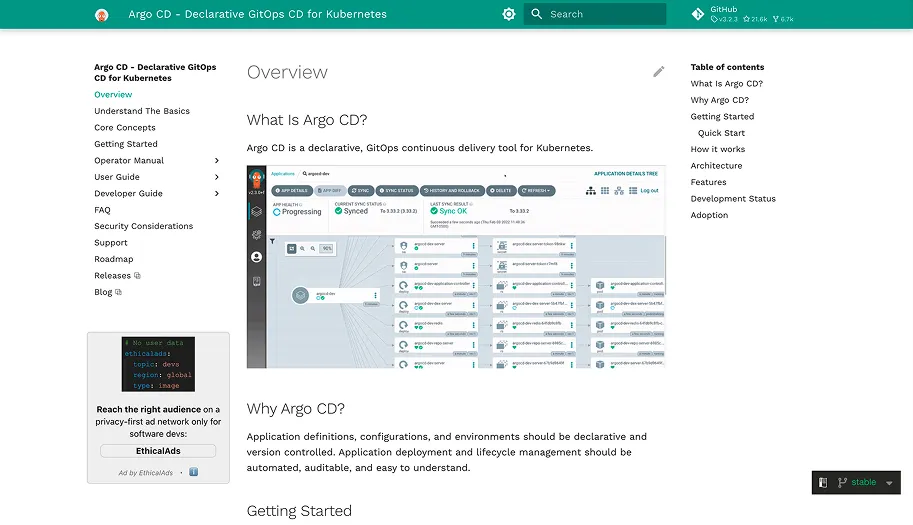The height and width of the screenshot is (525, 913).
Task: Click the EthicalAds button in ad
Action: pyautogui.click(x=158, y=451)
